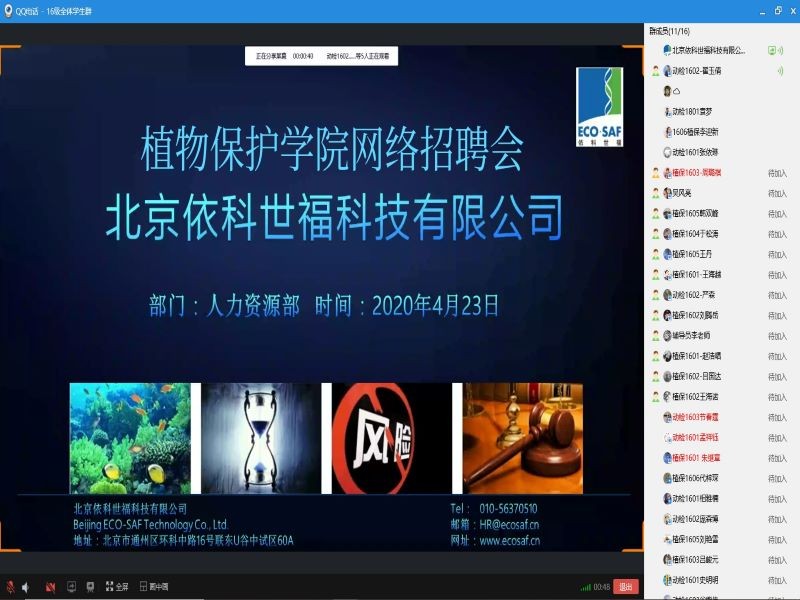Click the 风险 prohibition sign image

[x=392, y=438]
